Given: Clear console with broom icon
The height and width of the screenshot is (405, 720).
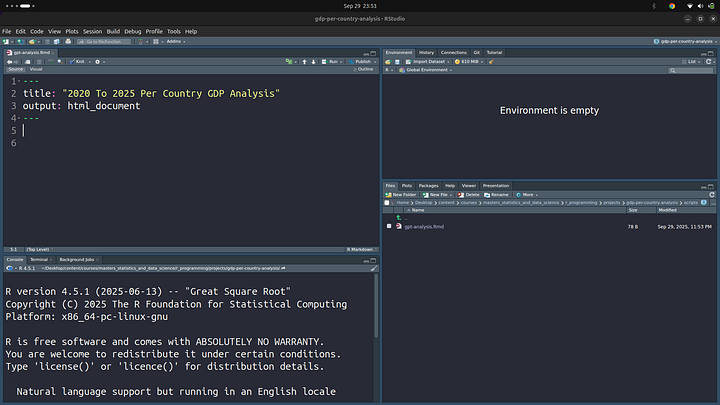Looking at the screenshot, I should click(374, 268).
